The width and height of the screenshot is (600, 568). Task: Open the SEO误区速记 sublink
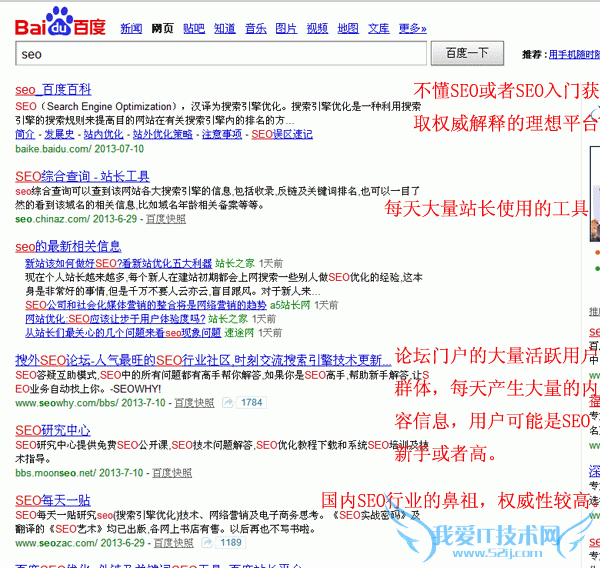(282, 134)
